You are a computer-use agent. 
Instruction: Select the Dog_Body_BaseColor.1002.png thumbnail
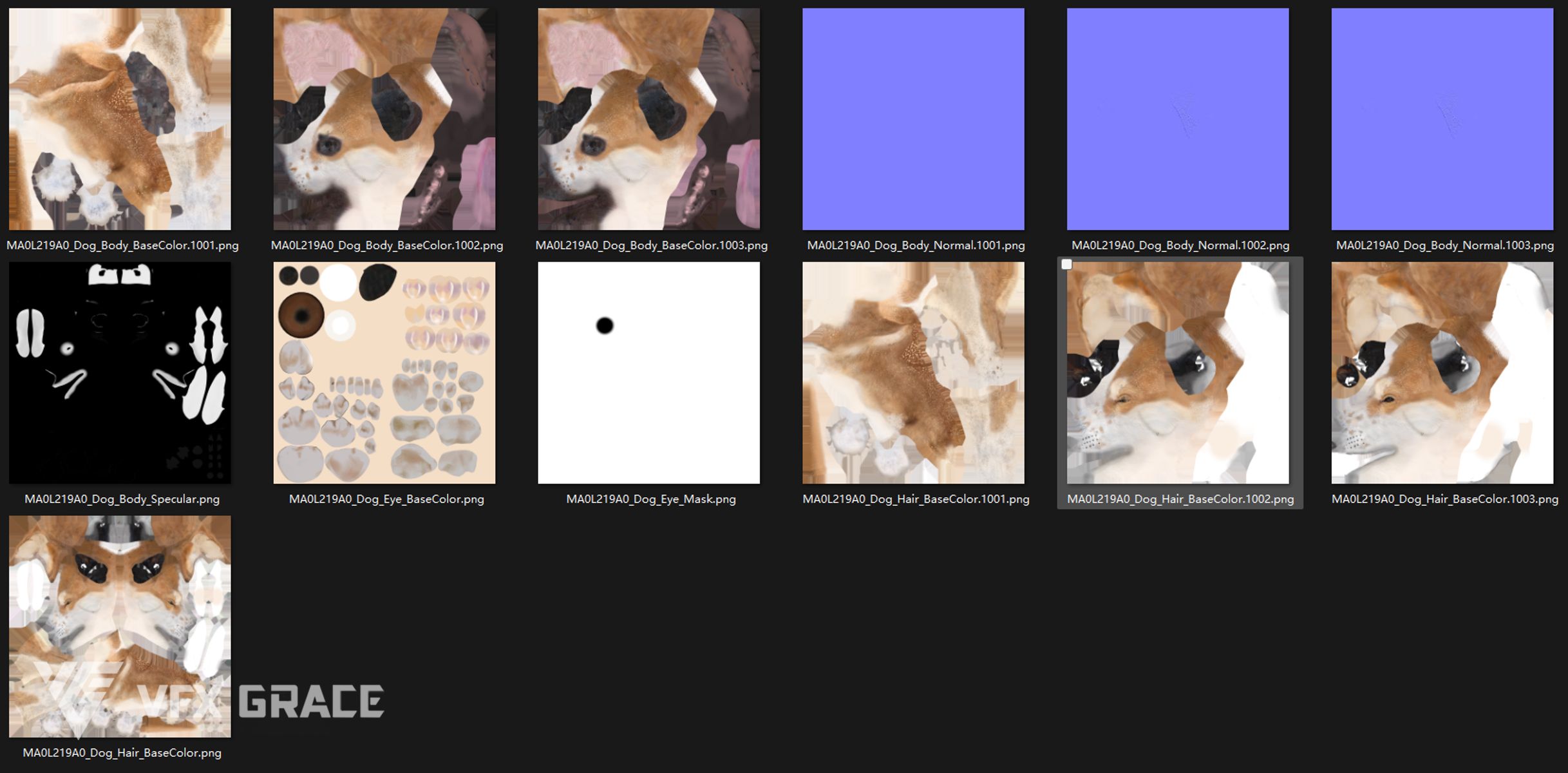384,119
